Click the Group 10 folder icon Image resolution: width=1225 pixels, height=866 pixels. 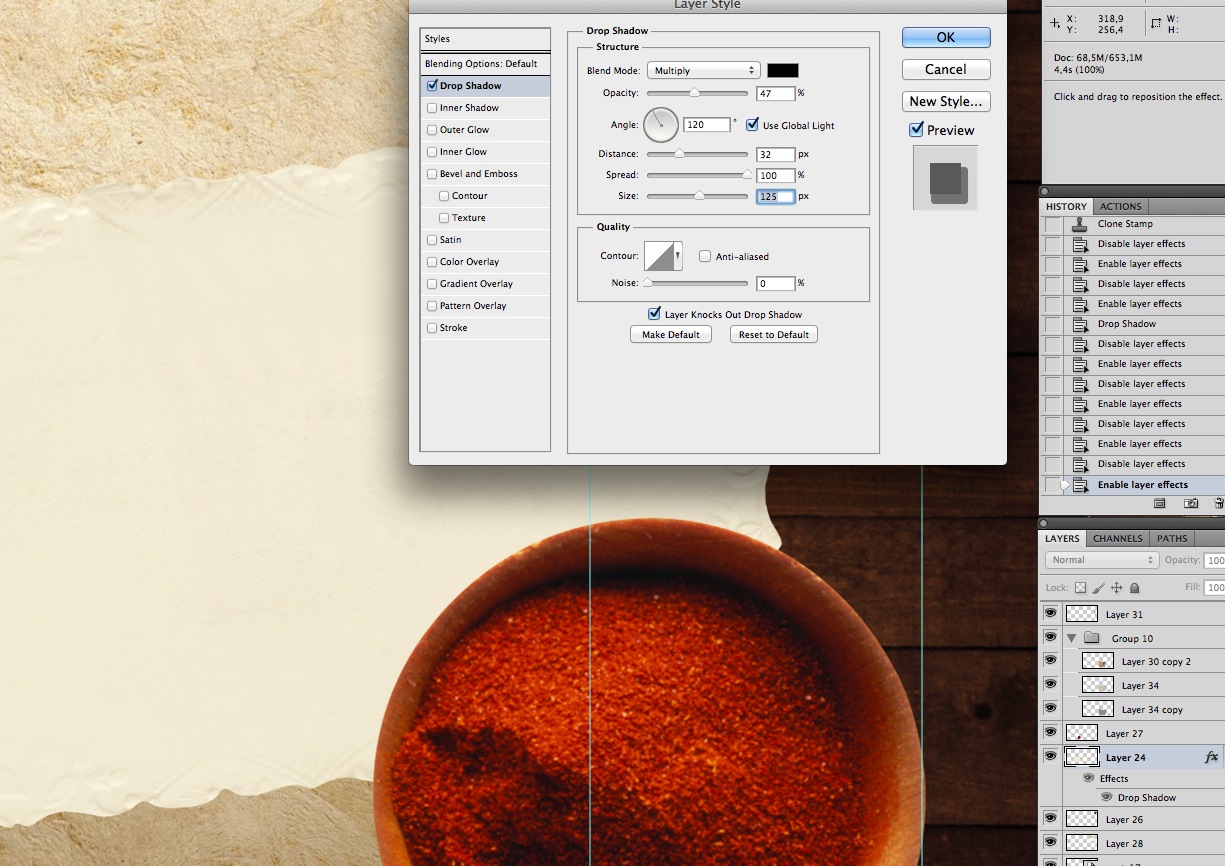pos(1091,638)
